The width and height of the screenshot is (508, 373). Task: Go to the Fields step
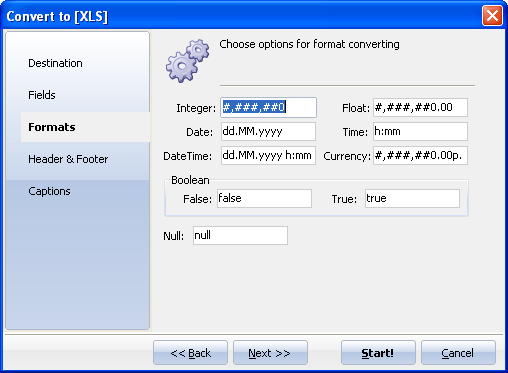(x=42, y=95)
